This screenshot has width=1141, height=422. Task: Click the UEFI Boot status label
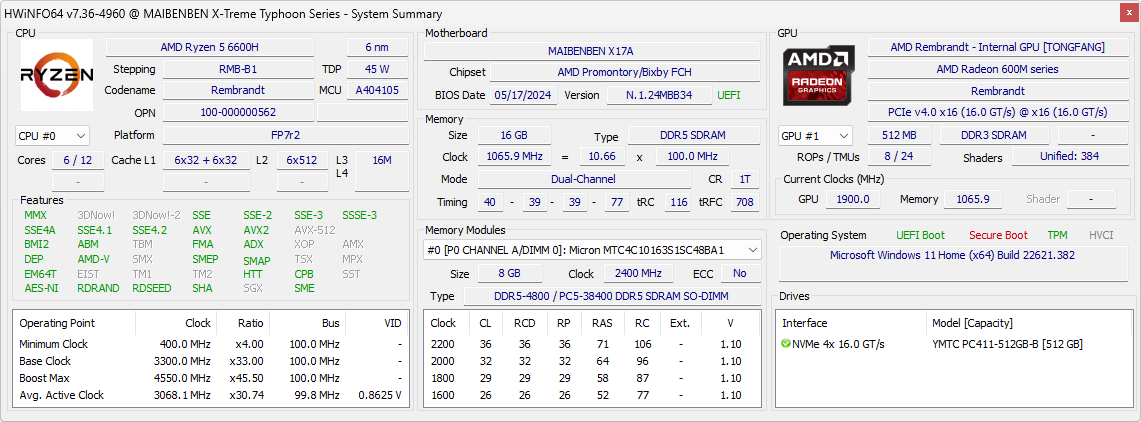click(920, 235)
